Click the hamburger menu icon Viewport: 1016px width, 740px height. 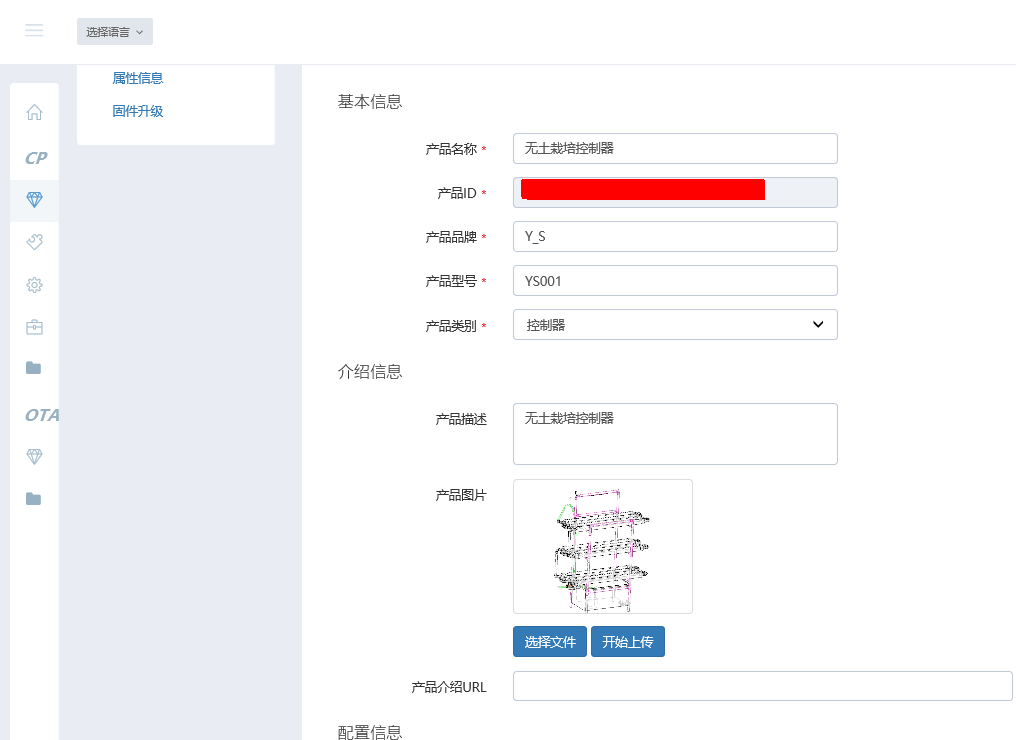[x=34, y=31]
